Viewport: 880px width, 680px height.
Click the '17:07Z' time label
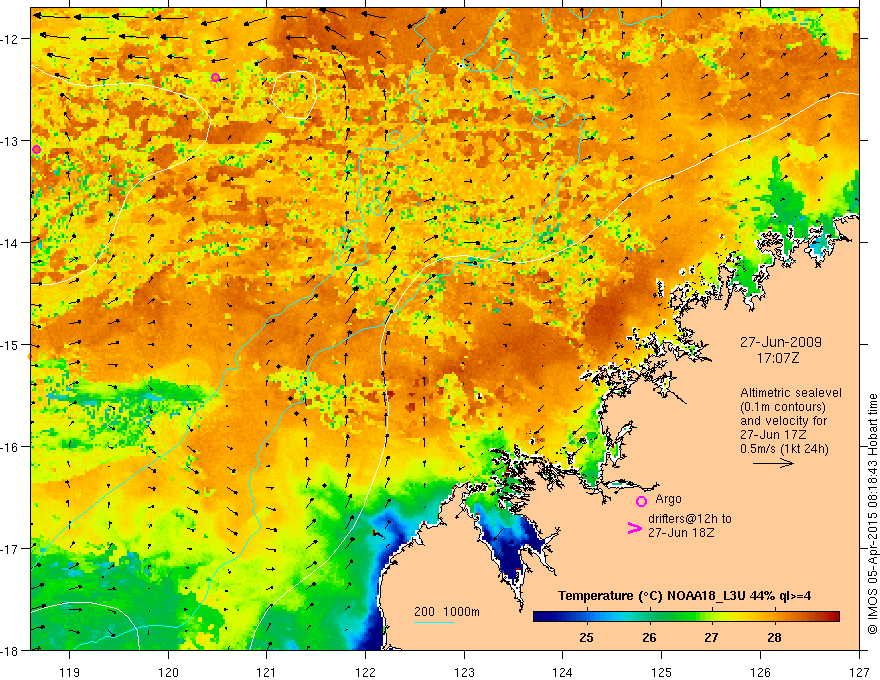tap(778, 358)
